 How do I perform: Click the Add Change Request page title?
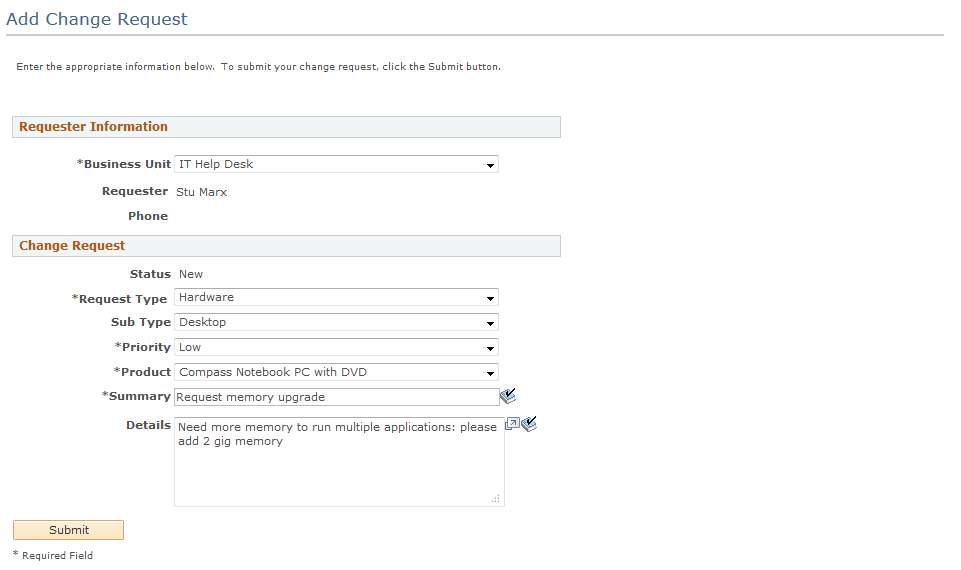(97, 19)
